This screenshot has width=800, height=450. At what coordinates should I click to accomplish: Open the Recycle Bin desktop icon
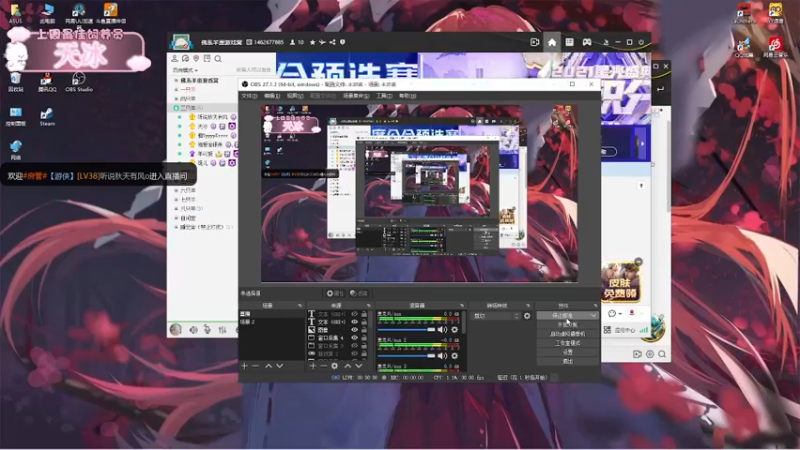pos(15,82)
